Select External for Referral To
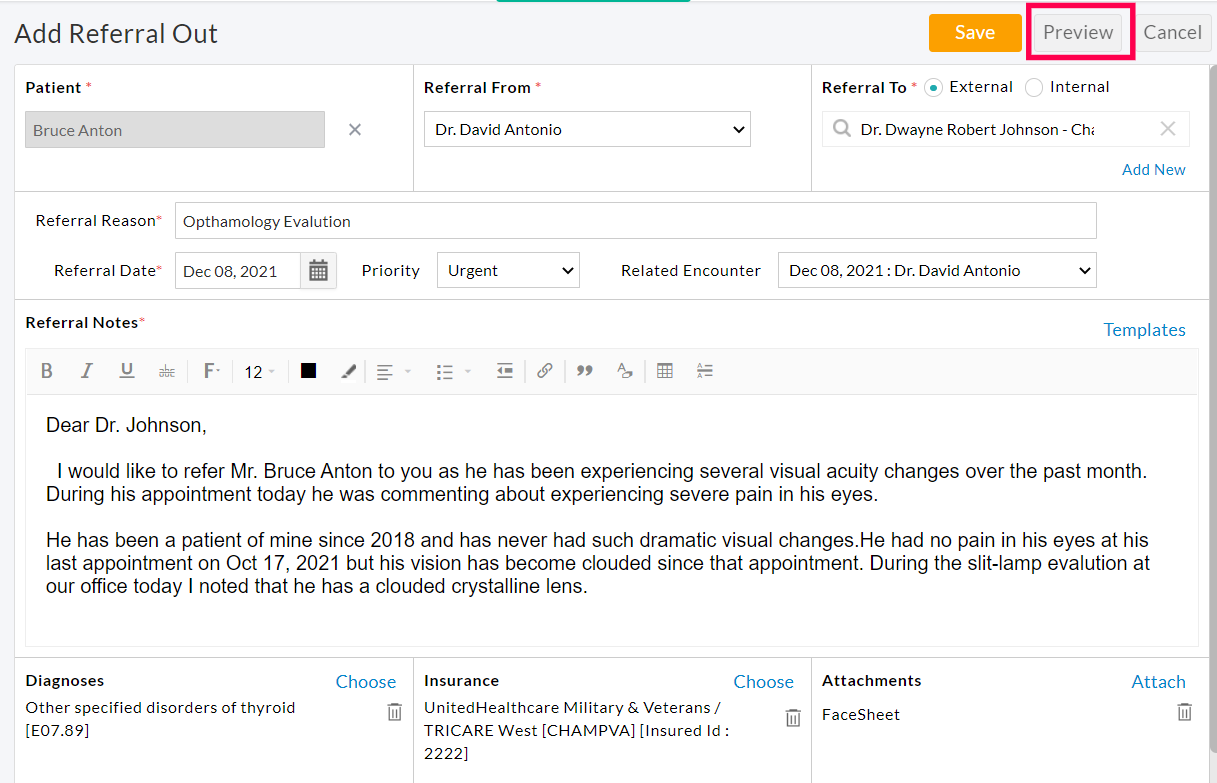This screenshot has height=783, width=1217. coord(932,87)
